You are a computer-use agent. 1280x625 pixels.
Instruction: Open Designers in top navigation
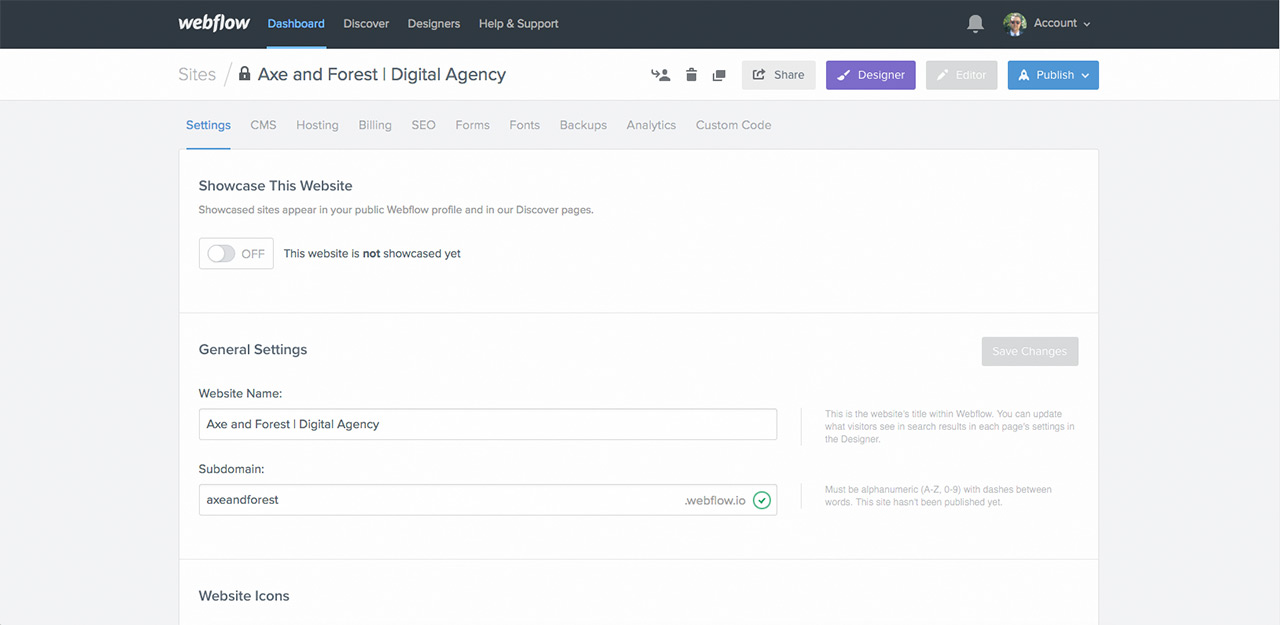coord(434,23)
